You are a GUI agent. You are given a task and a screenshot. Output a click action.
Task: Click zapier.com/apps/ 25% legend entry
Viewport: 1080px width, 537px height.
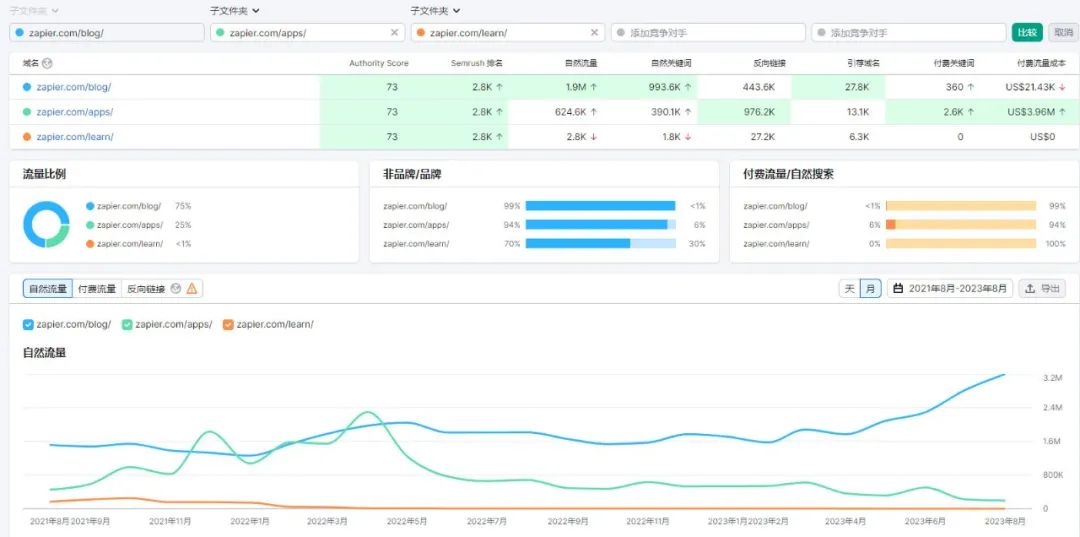138,224
